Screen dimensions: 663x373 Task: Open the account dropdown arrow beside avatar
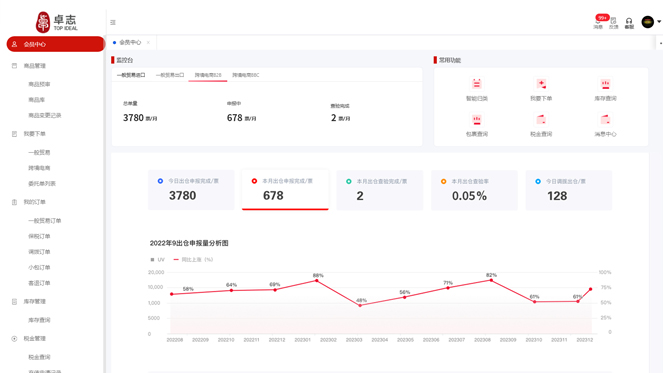point(659,22)
